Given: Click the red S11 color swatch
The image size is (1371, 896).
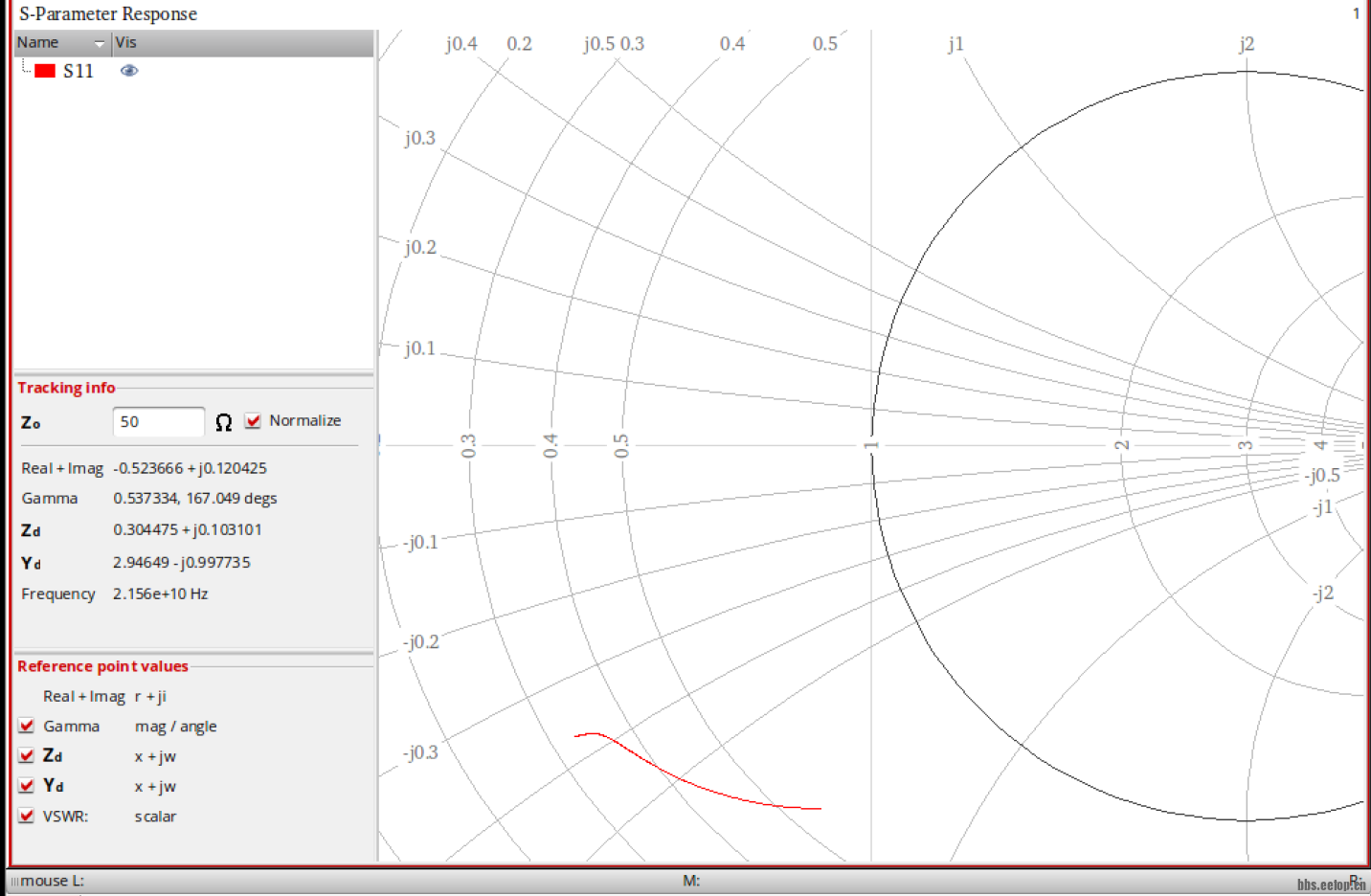Looking at the screenshot, I should coord(45,71).
